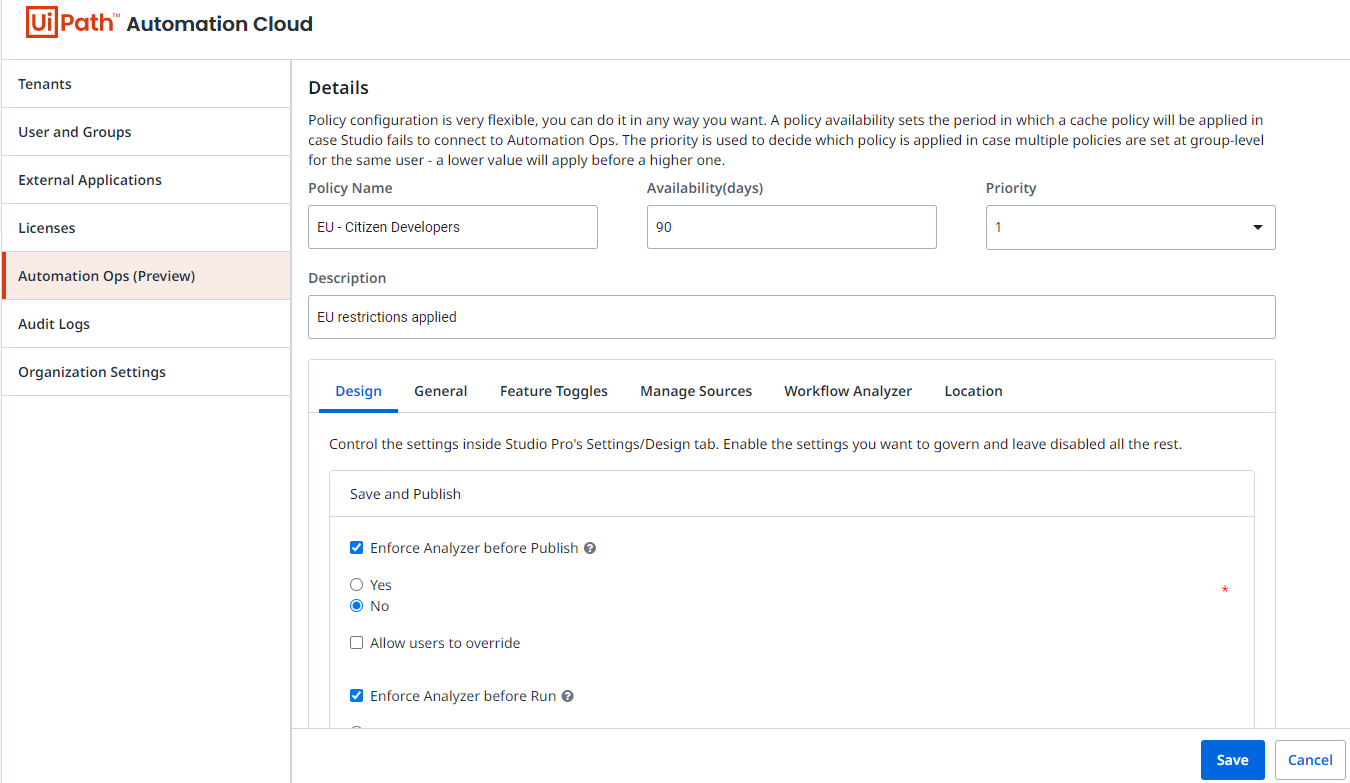Select No radio under Analyzer before Publish
Image resolution: width=1350 pixels, height=783 pixels.
356,606
